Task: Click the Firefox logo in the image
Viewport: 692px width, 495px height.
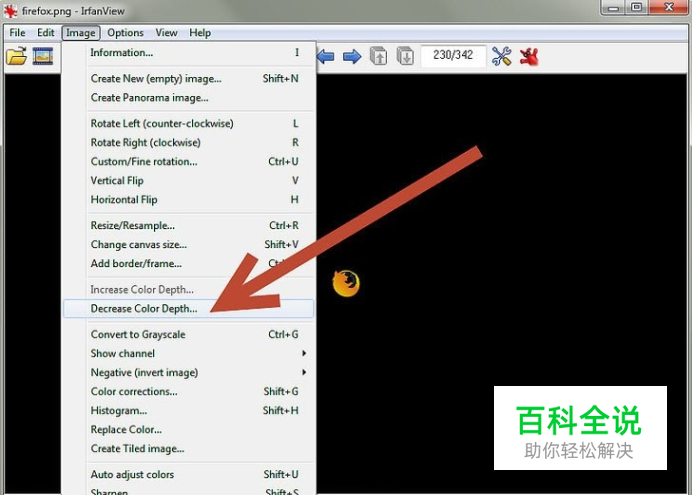Action: click(346, 283)
